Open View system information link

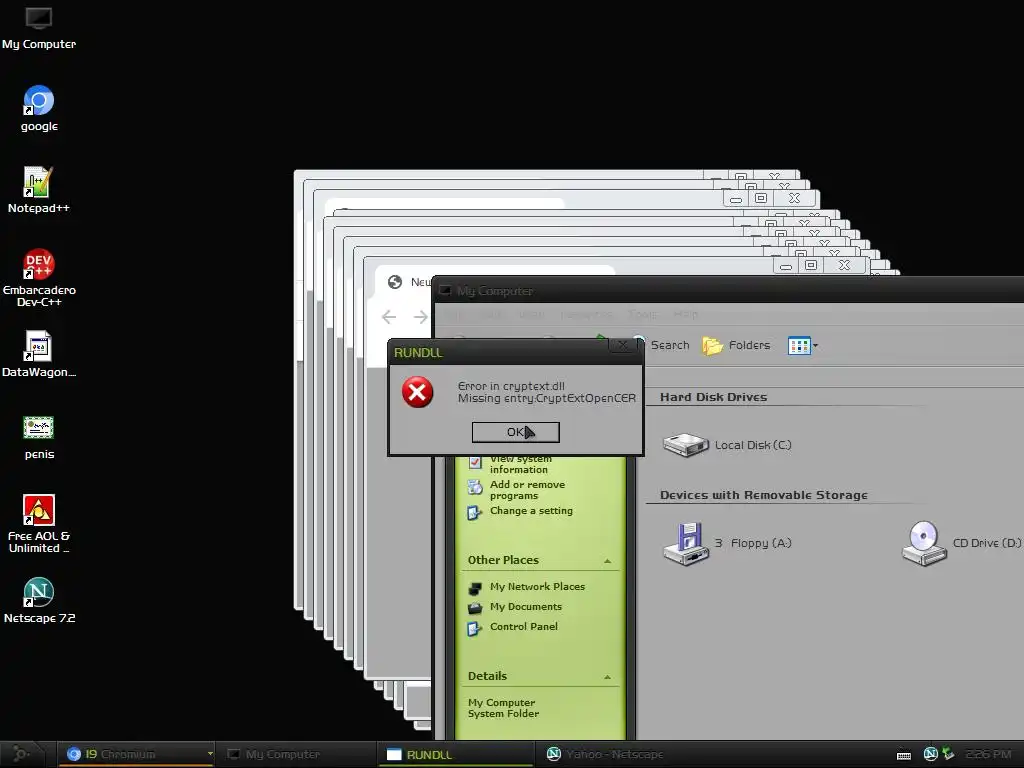[x=520, y=464]
